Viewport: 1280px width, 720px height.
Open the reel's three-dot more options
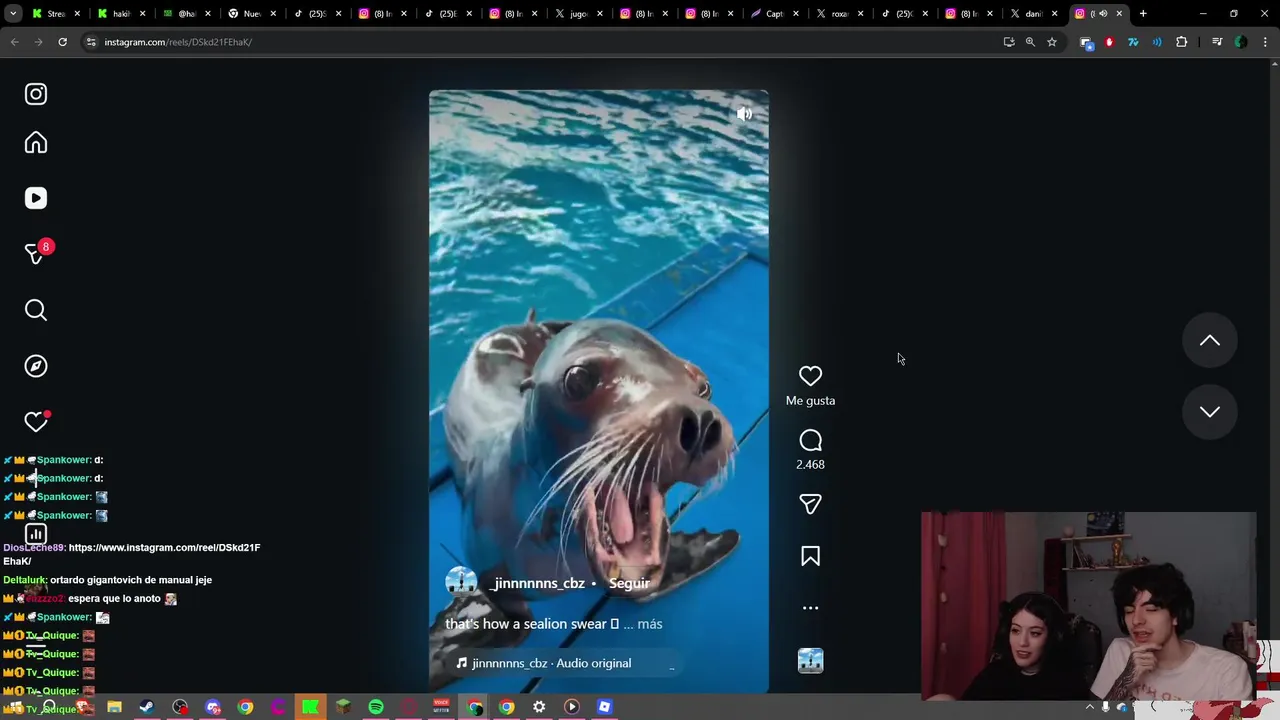point(810,608)
